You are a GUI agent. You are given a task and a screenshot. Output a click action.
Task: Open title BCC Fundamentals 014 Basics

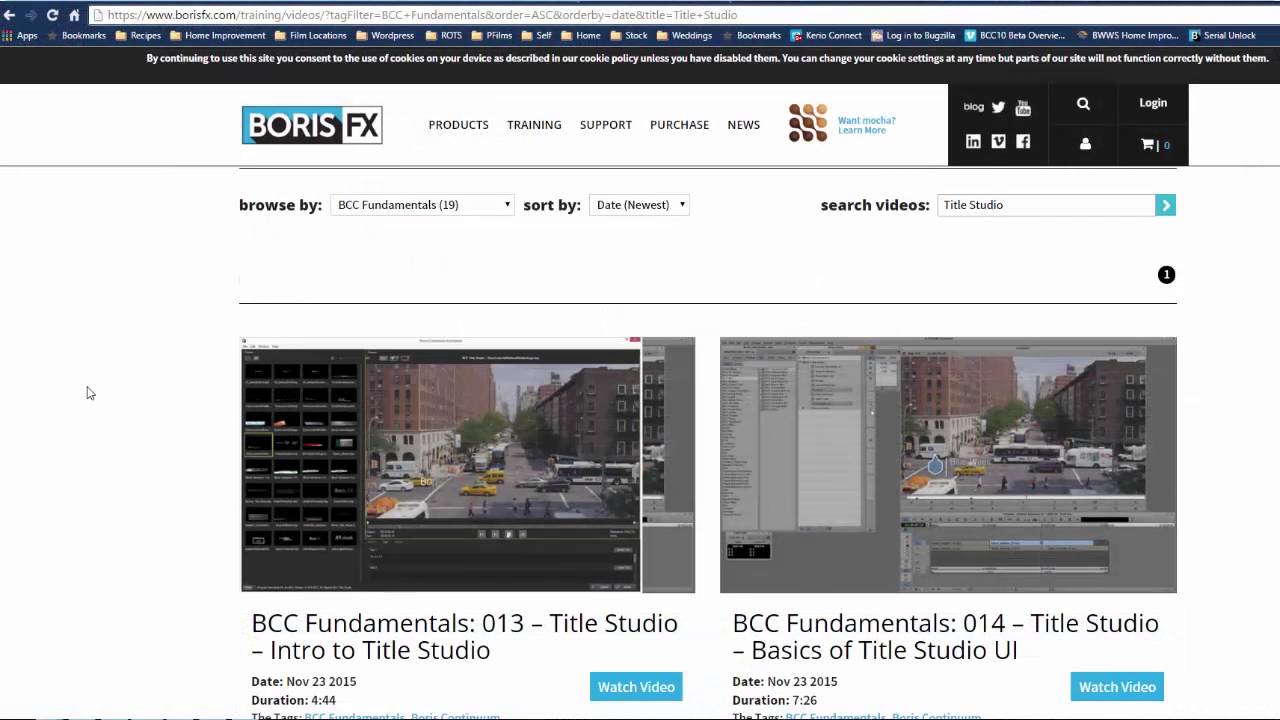[946, 636]
